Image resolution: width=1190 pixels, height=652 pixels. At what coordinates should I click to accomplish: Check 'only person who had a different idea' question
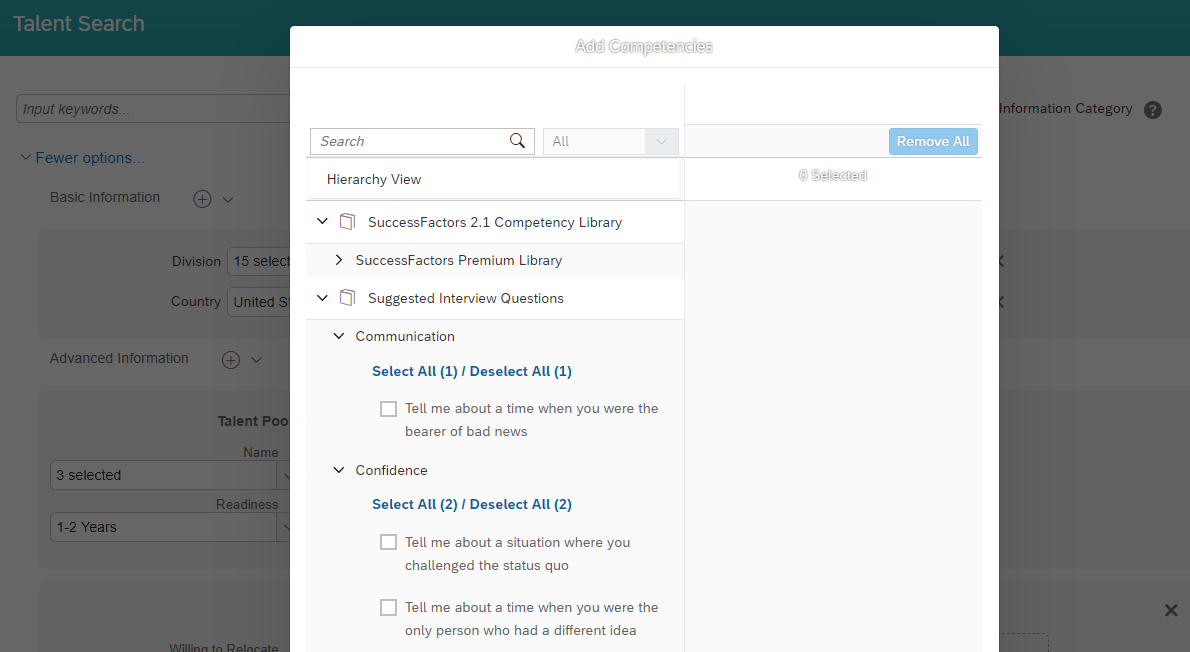(388, 607)
